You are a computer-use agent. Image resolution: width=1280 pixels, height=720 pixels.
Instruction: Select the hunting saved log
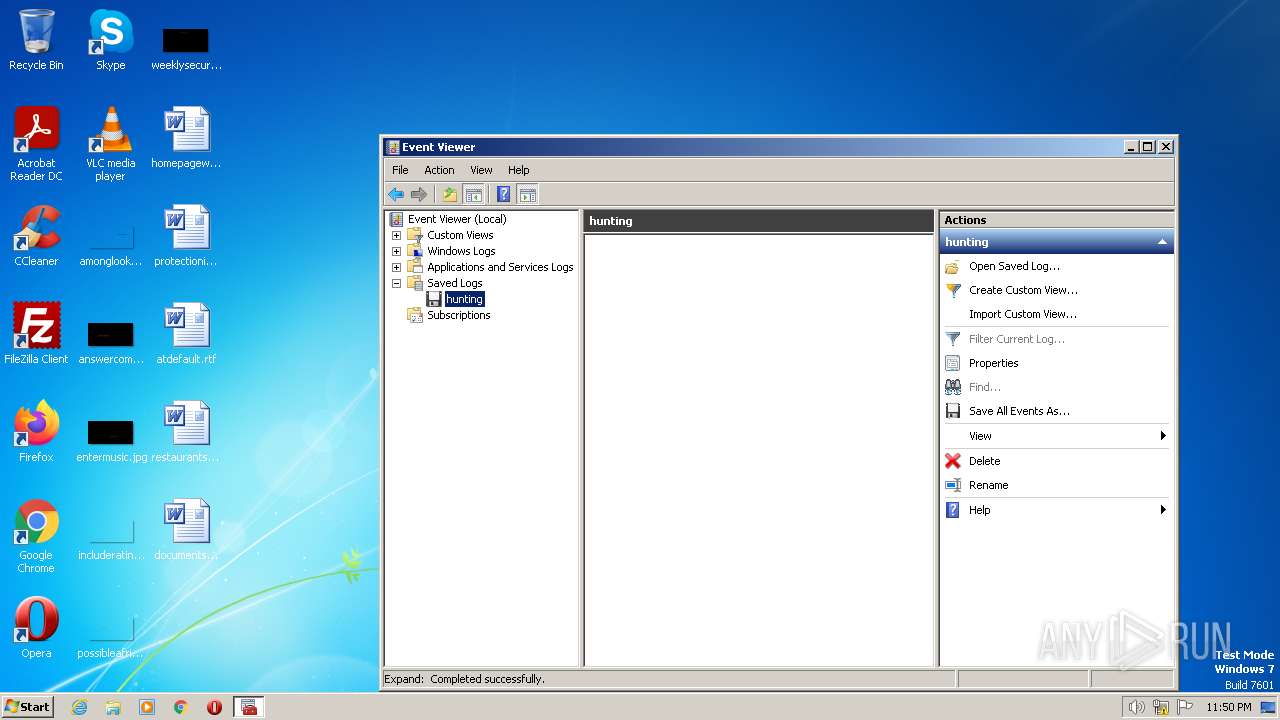[464, 299]
